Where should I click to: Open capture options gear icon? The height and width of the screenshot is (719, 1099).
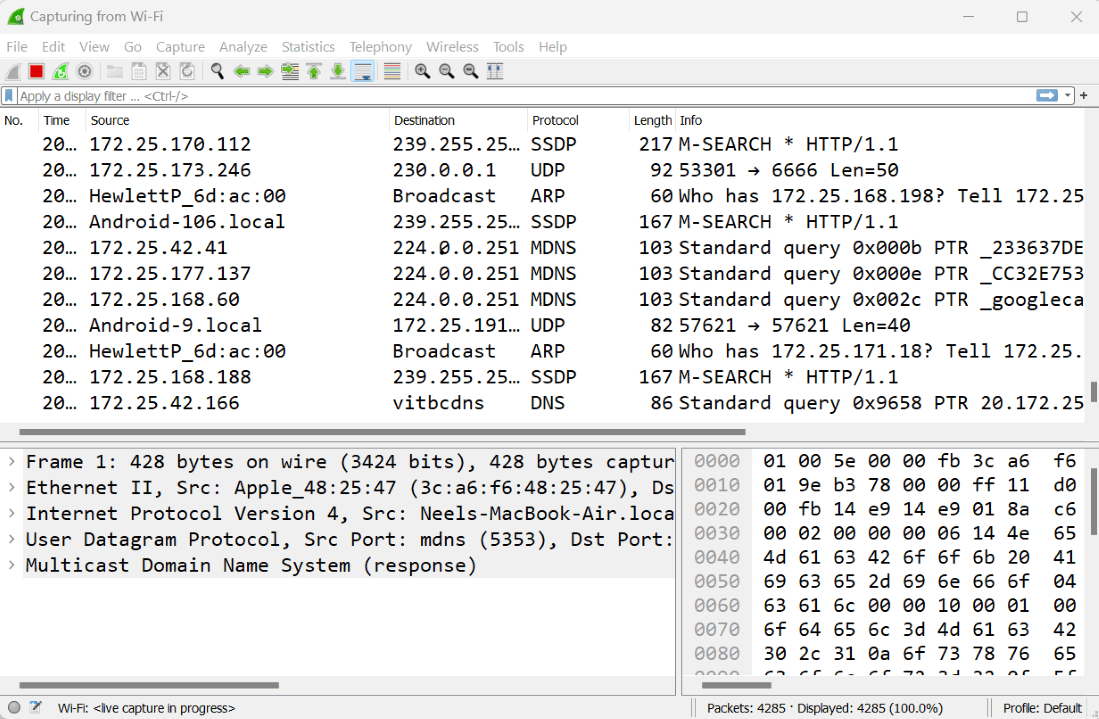pyautogui.click(x=85, y=71)
